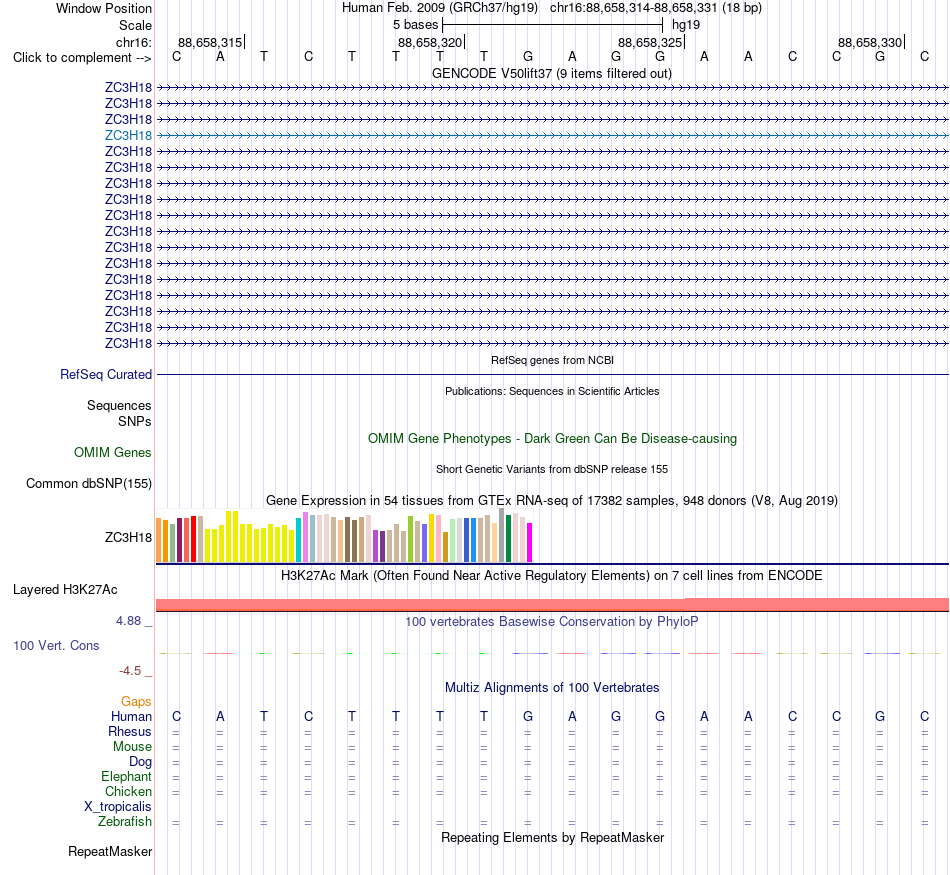
Task: Click the '5 bases' scale bar label
Action: (415, 25)
